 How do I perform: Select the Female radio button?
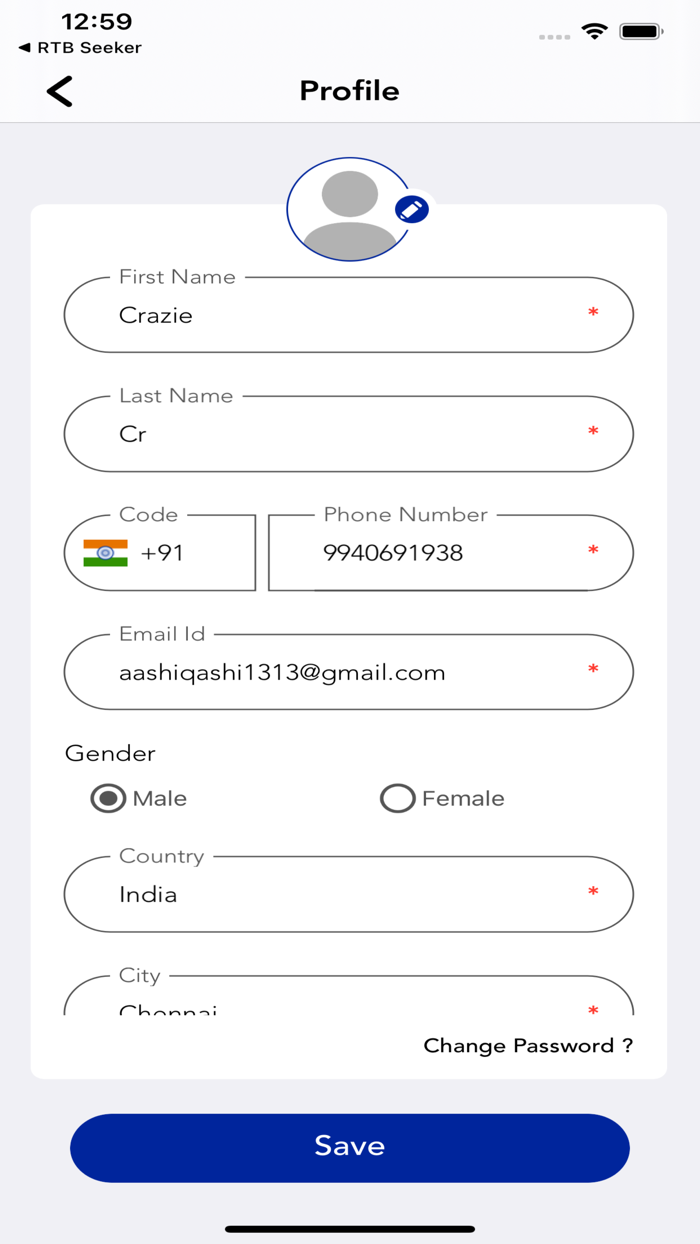pyautogui.click(x=397, y=798)
